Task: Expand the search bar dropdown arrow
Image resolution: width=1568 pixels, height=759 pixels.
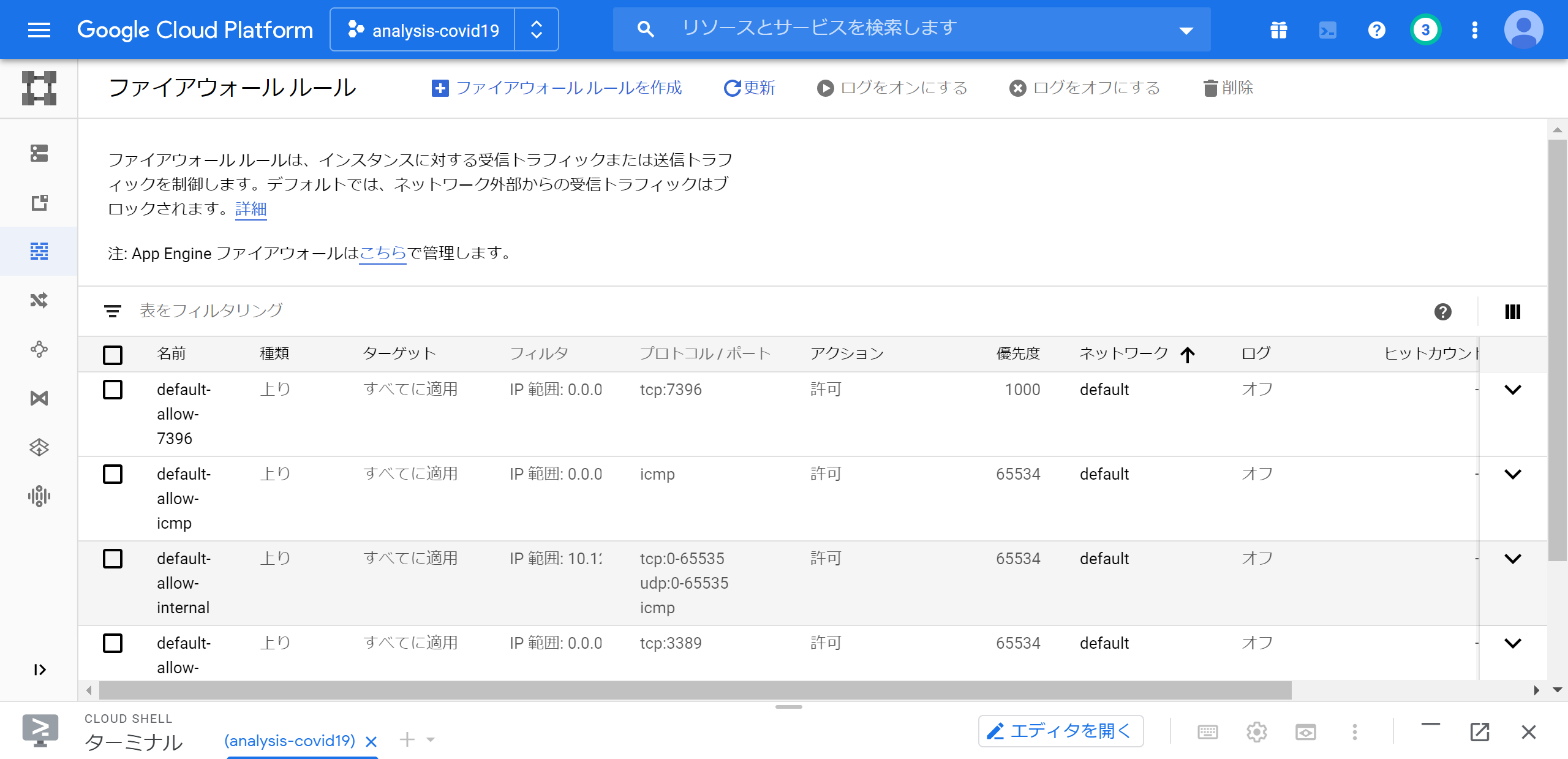Action: tap(1186, 30)
